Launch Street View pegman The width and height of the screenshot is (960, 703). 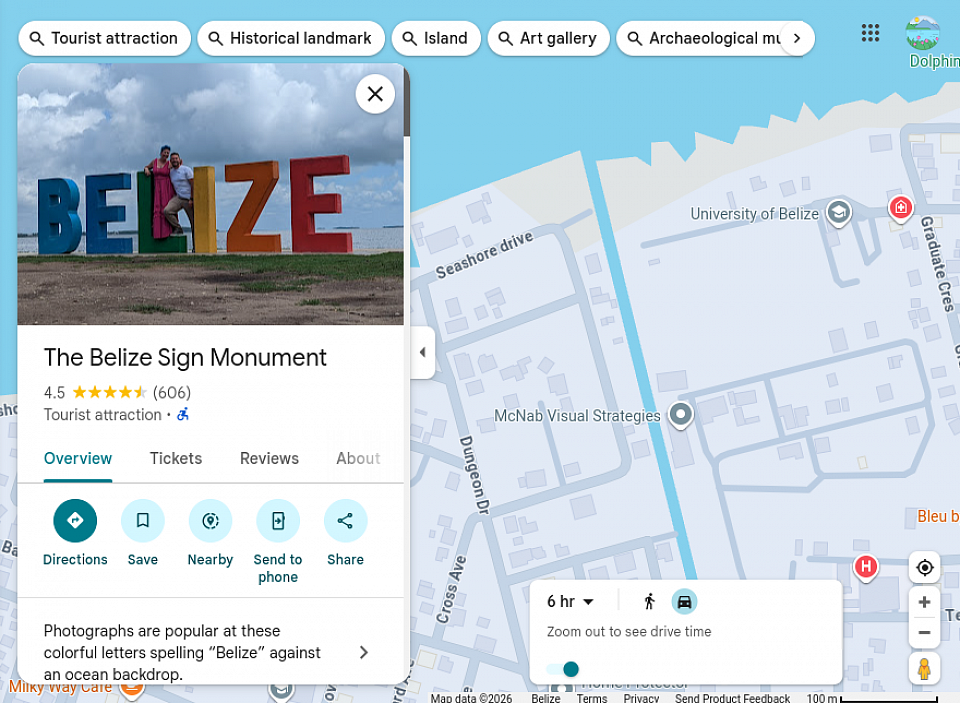924,668
